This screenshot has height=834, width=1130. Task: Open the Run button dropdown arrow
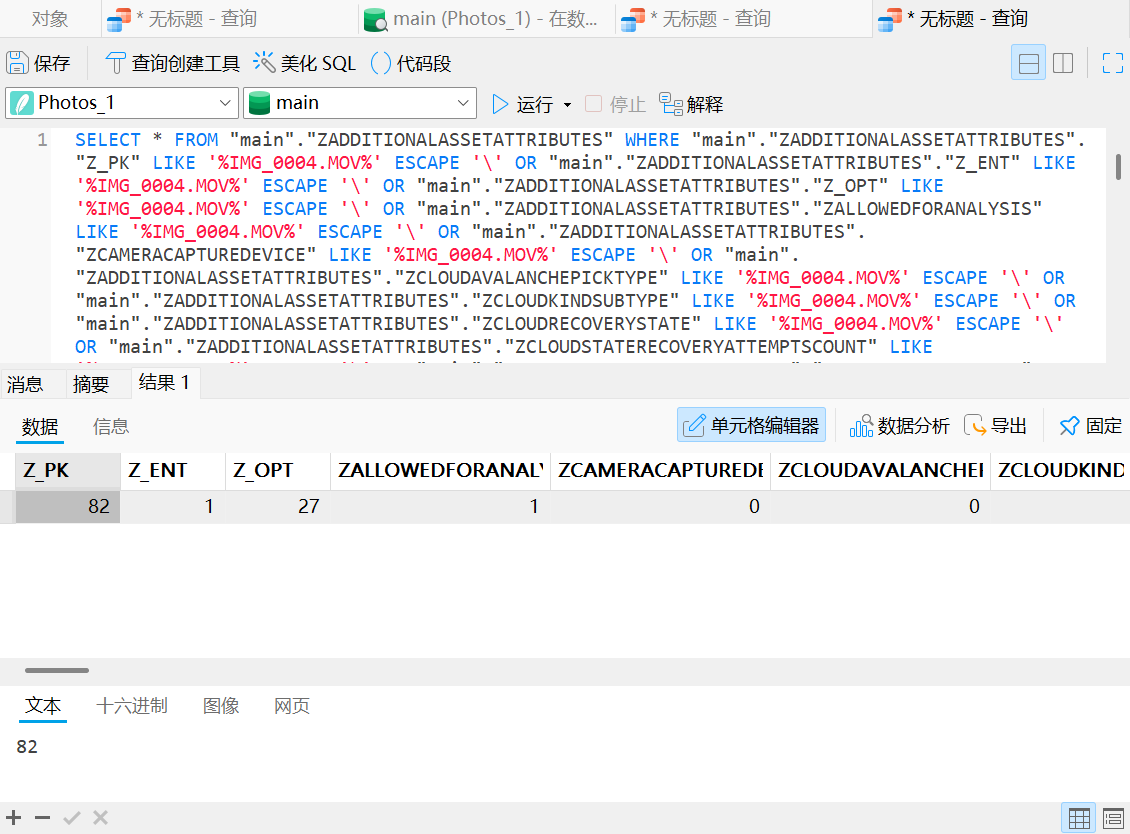coord(567,105)
